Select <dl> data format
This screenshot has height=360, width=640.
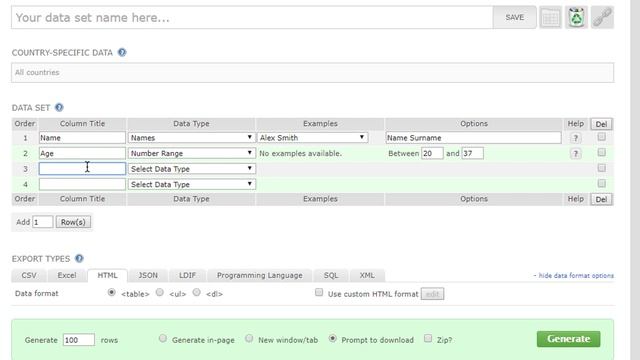tap(196, 292)
